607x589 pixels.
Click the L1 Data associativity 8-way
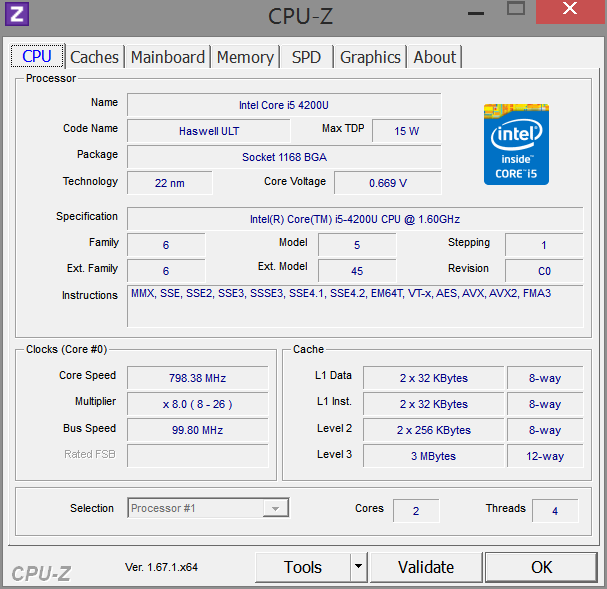[x=545, y=378]
